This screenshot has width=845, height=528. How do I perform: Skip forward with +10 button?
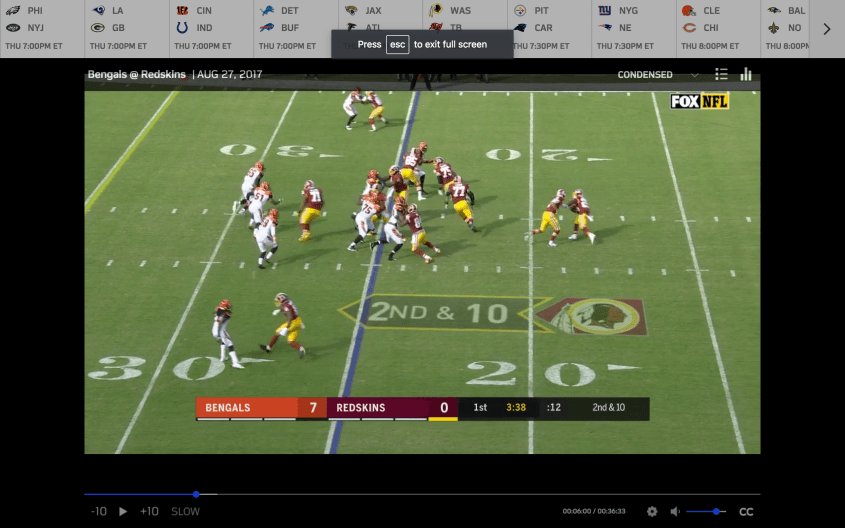coord(149,511)
